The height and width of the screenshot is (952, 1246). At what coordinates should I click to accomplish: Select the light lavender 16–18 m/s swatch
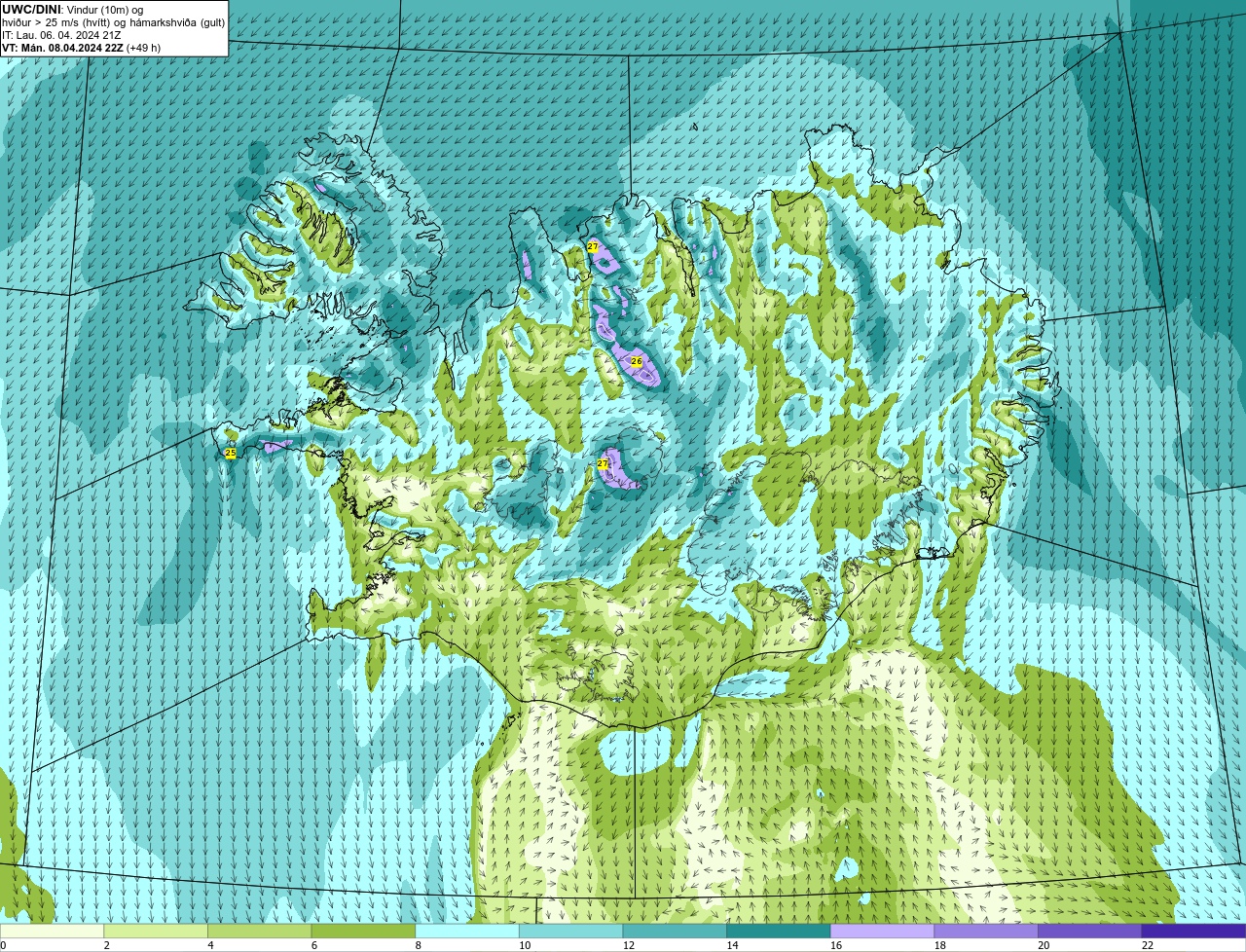coord(882,931)
